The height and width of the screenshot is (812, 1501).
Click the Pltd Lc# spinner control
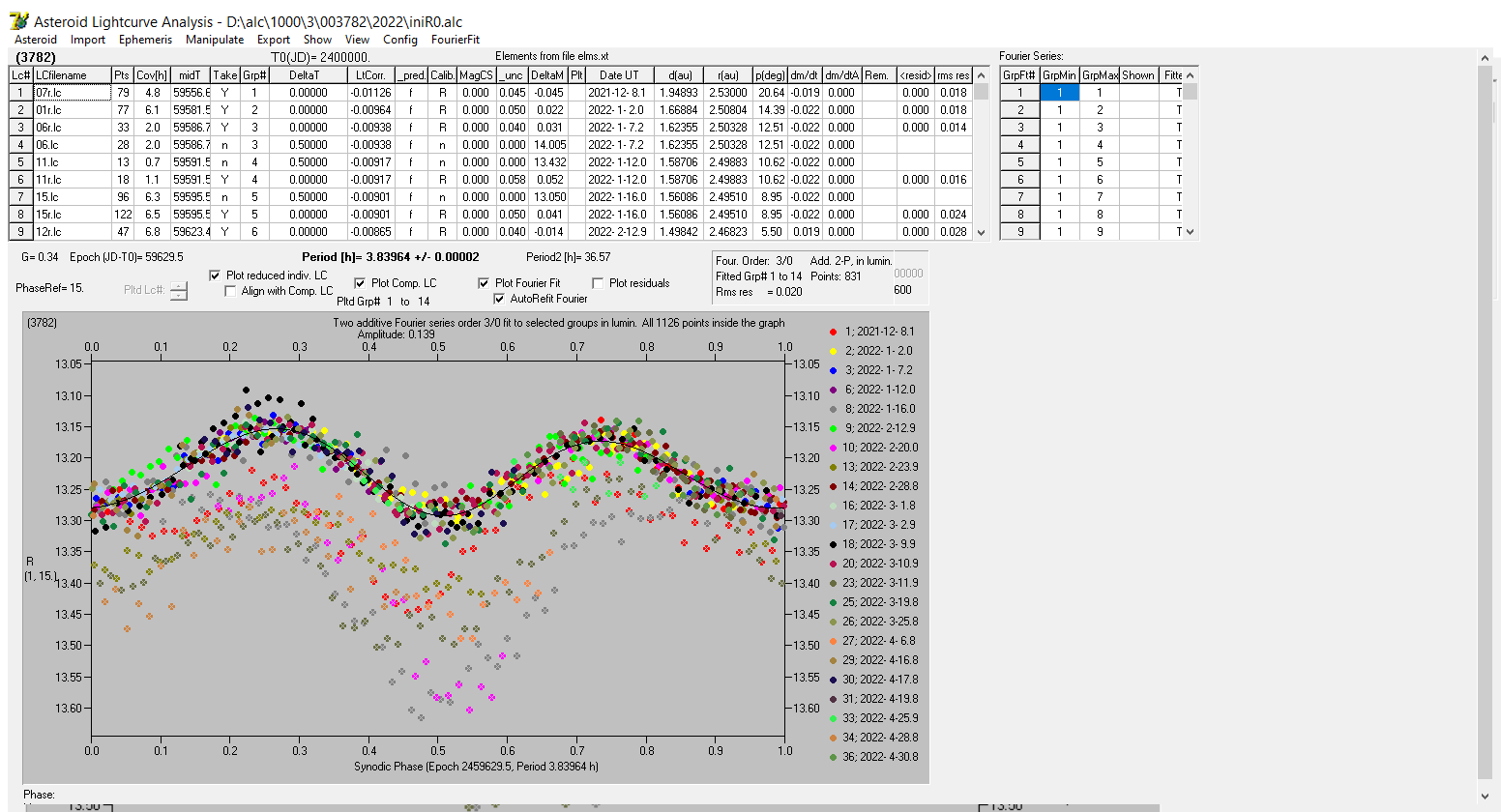pos(179,290)
